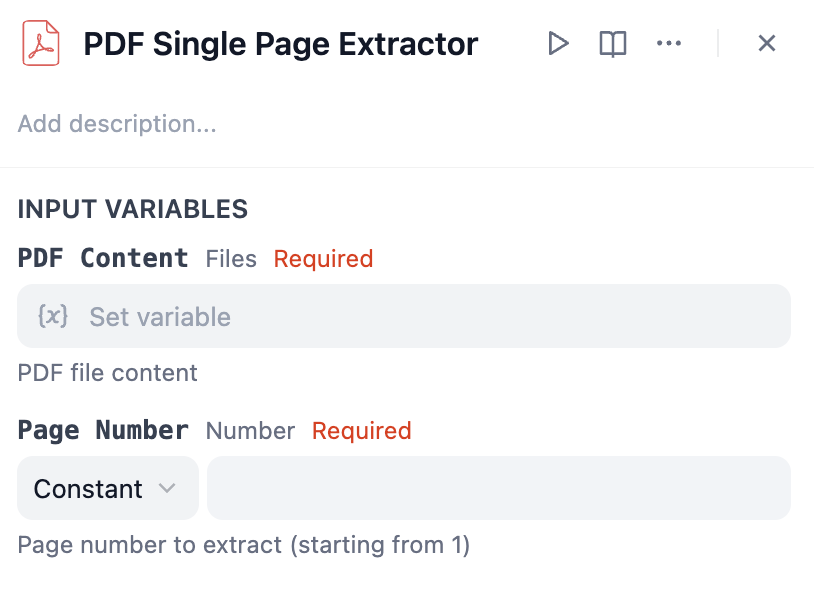The image size is (814, 594).
Task: Close the PDF Single Page Extractor panel
Action: point(767,43)
